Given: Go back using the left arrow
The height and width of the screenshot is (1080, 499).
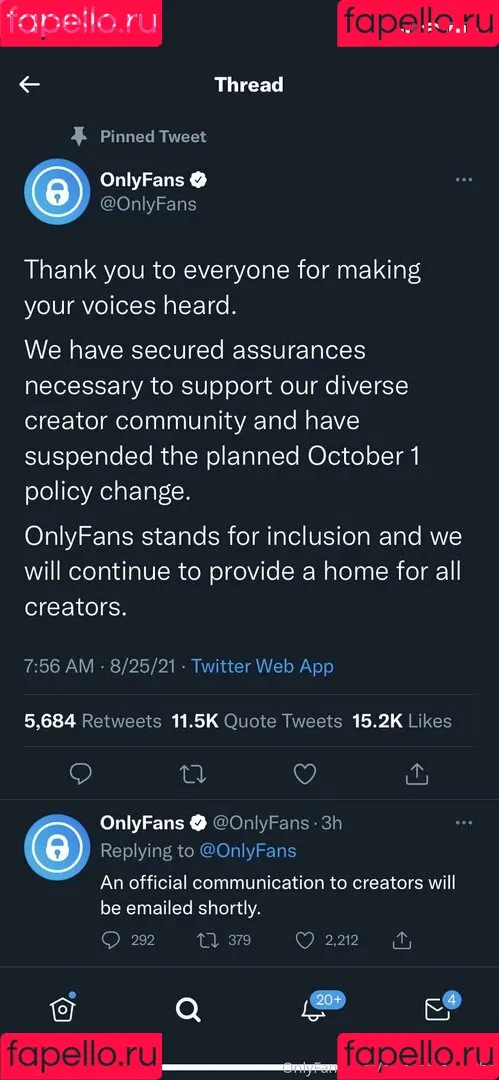Looking at the screenshot, I should pos(30,85).
